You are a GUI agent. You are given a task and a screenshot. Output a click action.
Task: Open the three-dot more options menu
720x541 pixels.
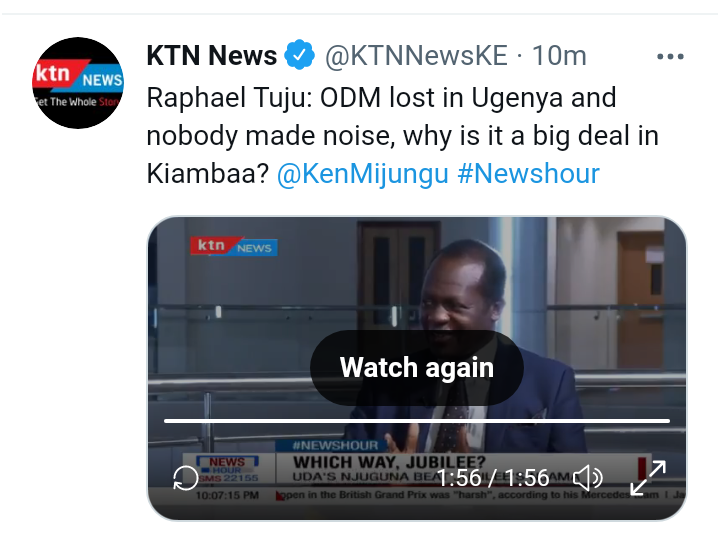point(670,56)
